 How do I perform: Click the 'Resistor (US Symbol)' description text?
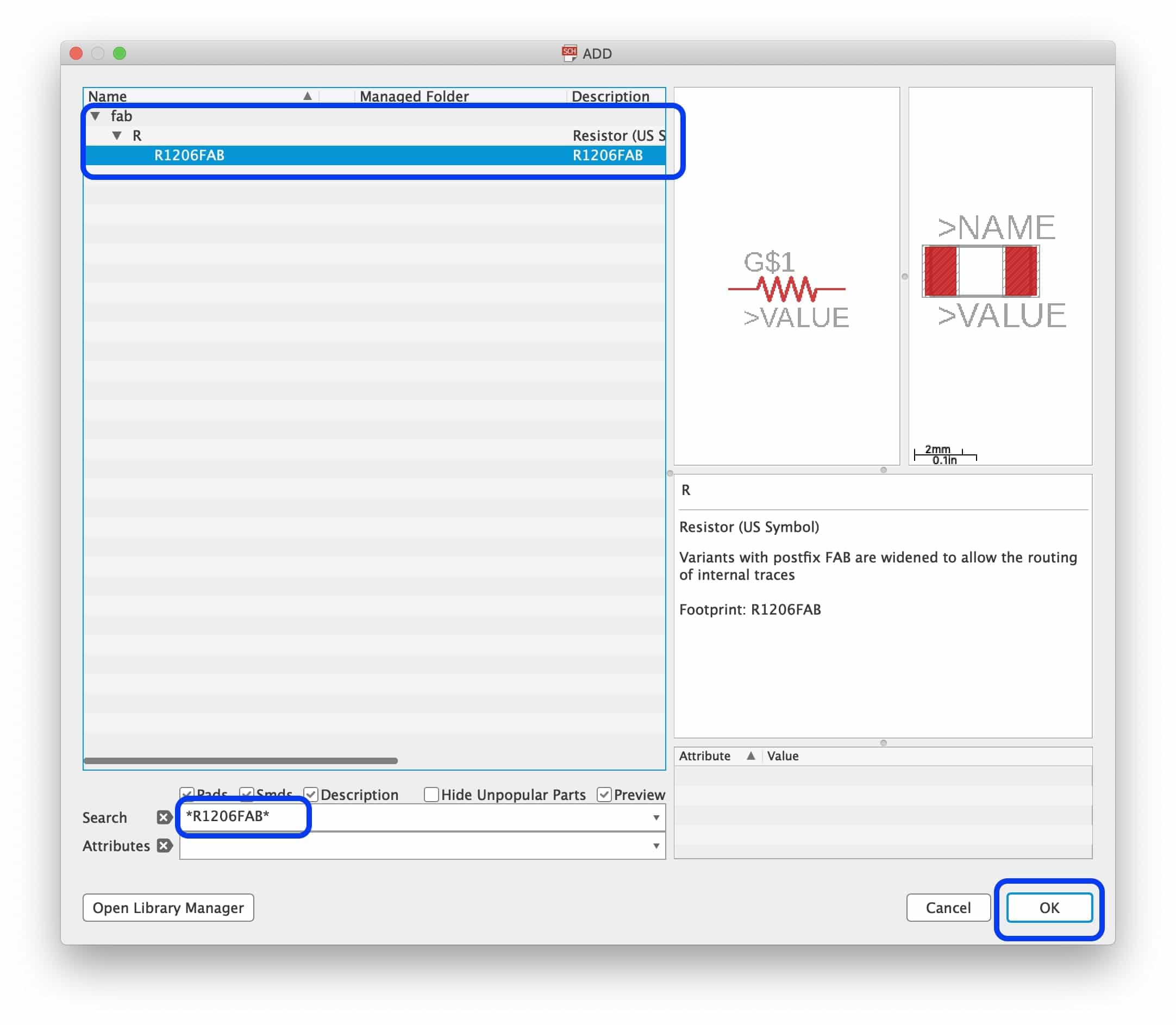pyautogui.click(x=749, y=527)
